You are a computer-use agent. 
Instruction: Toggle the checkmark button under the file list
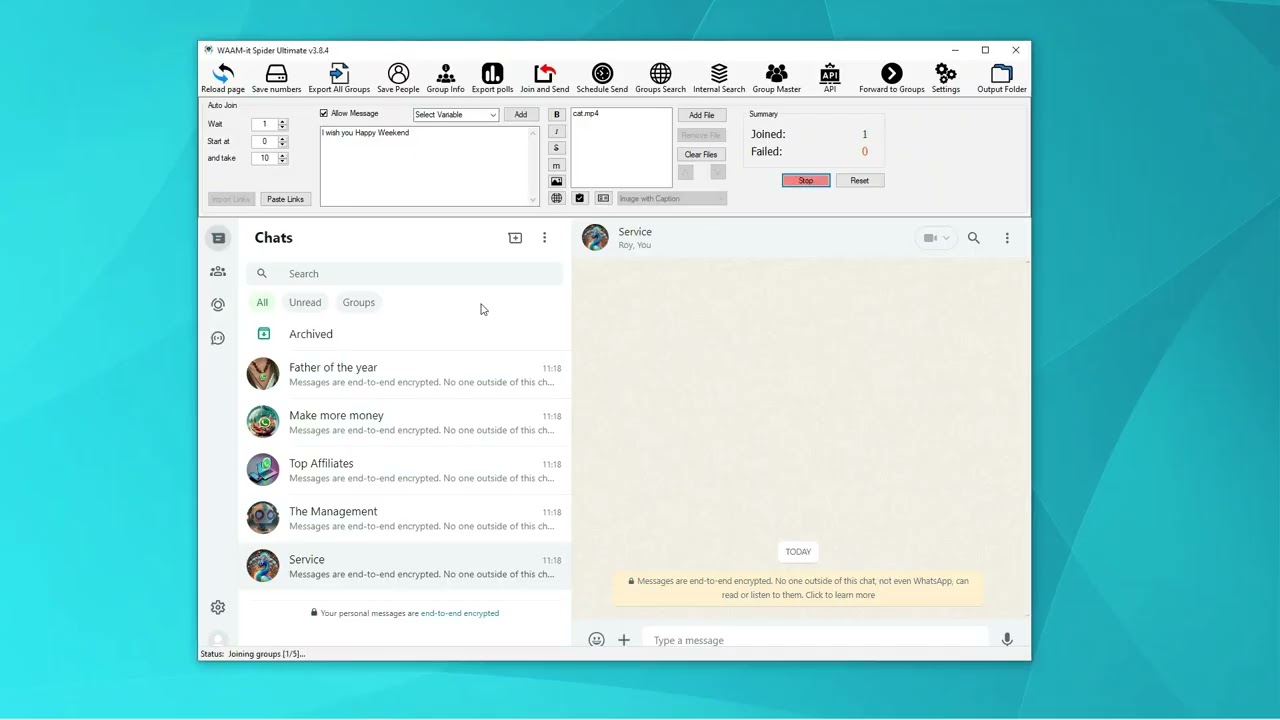click(580, 198)
